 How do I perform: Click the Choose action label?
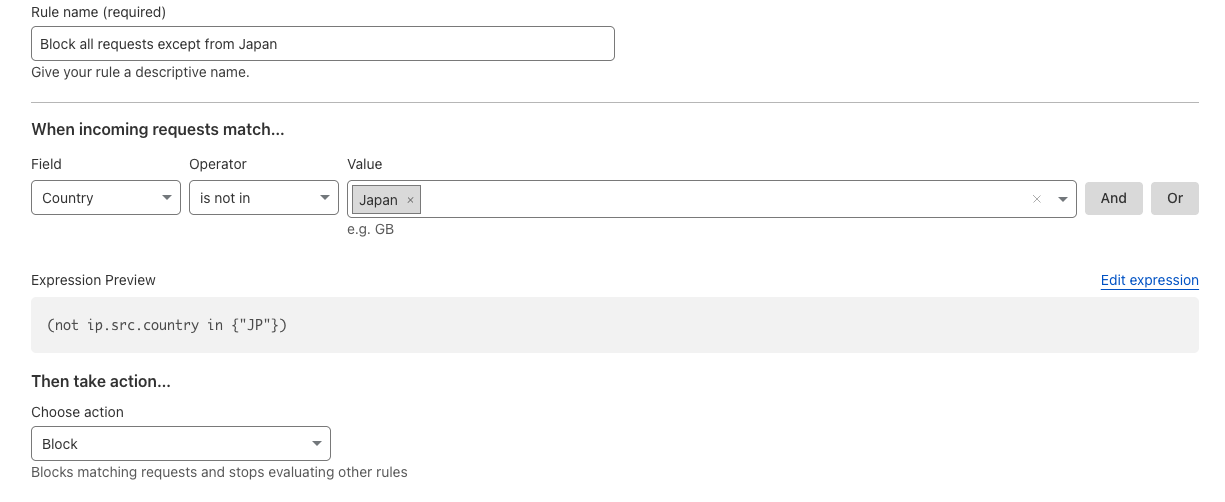[x=78, y=412]
